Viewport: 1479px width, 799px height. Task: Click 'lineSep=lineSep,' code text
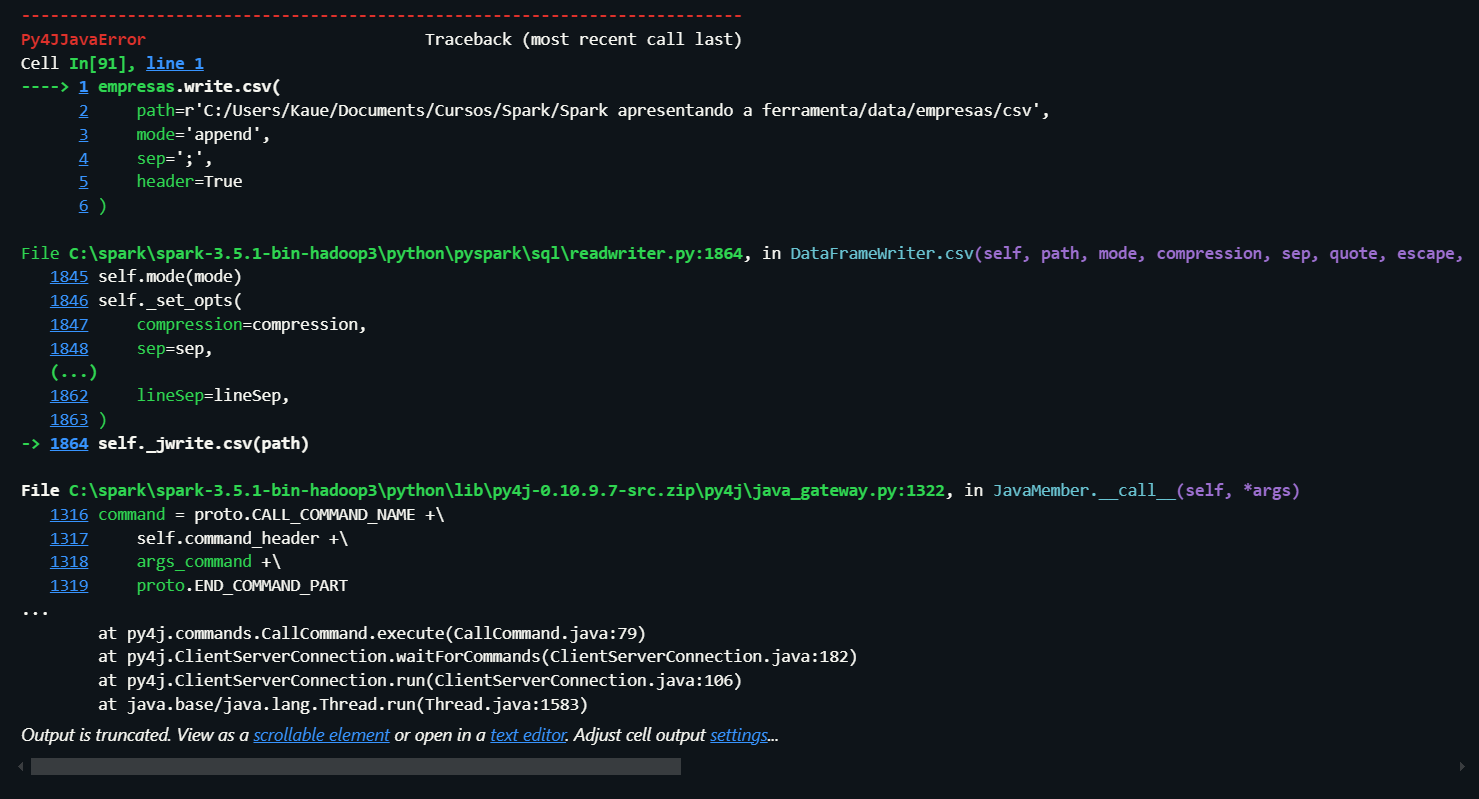pos(213,395)
